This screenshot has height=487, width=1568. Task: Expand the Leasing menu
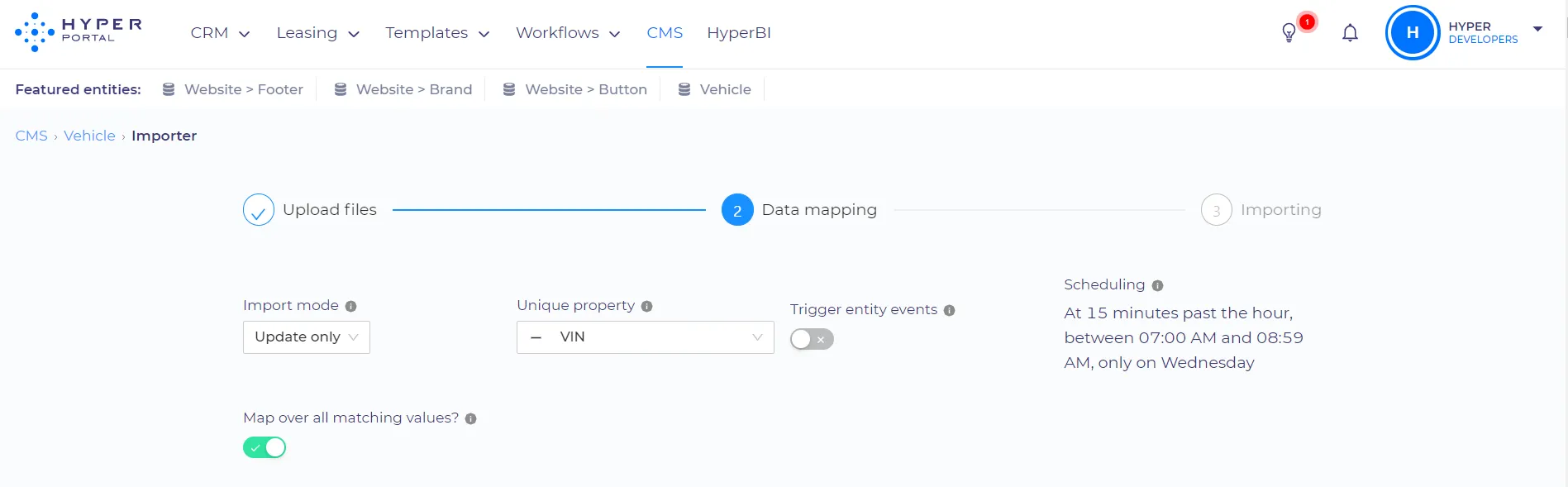point(318,33)
